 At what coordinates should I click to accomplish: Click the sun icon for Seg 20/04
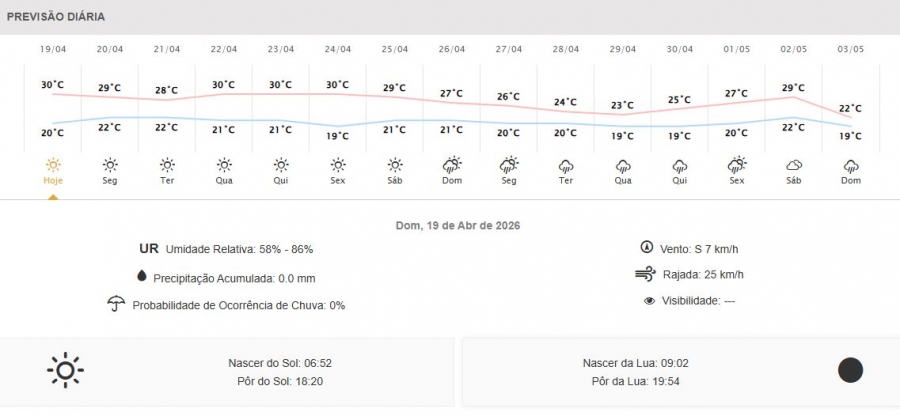point(110,165)
